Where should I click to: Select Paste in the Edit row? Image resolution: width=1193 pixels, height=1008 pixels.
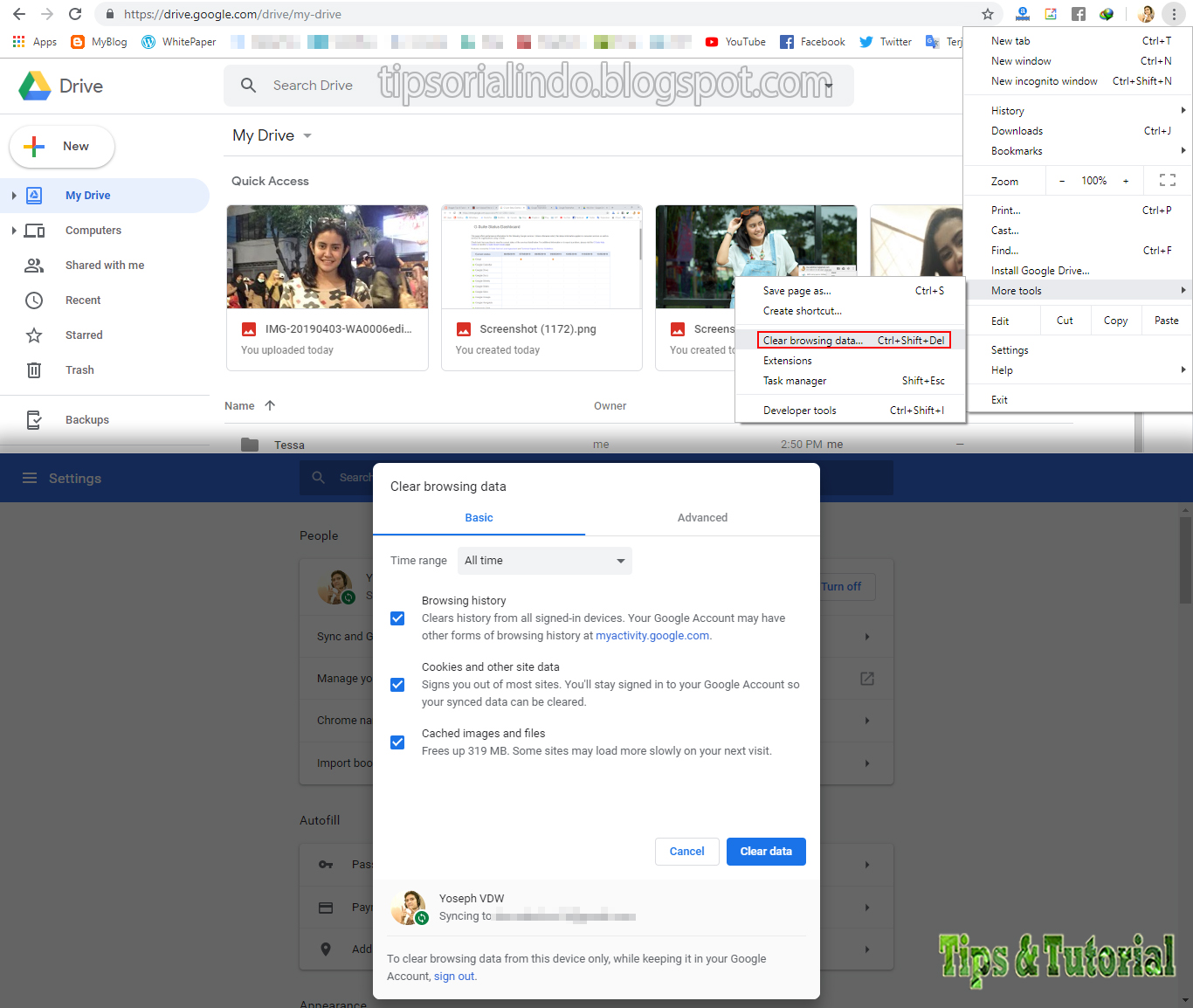[x=1166, y=321]
